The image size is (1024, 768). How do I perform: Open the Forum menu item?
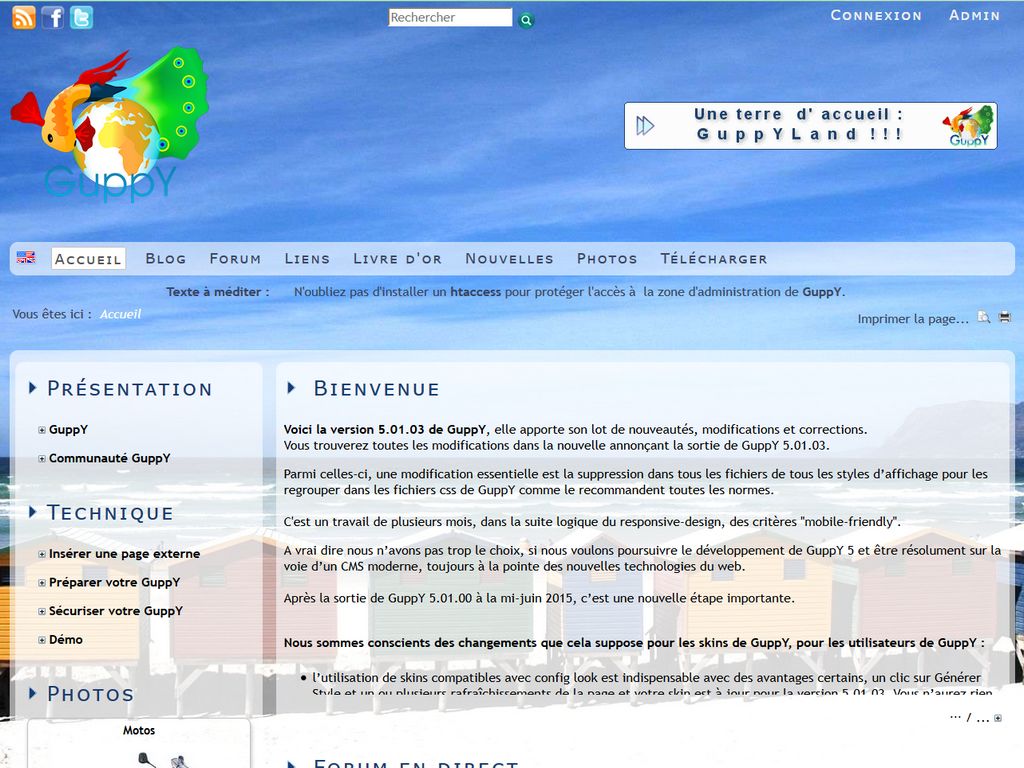pyautogui.click(x=235, y=258)
